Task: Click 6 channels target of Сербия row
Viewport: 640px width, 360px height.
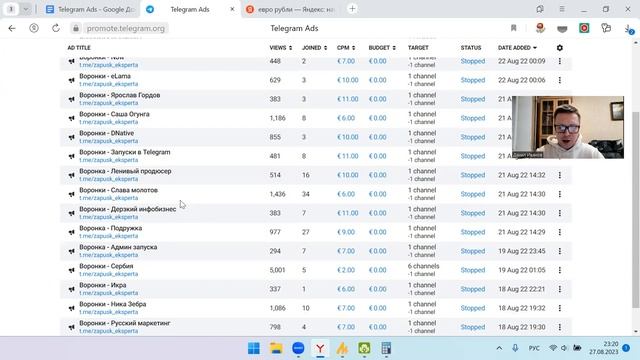Action: [424, 266]
